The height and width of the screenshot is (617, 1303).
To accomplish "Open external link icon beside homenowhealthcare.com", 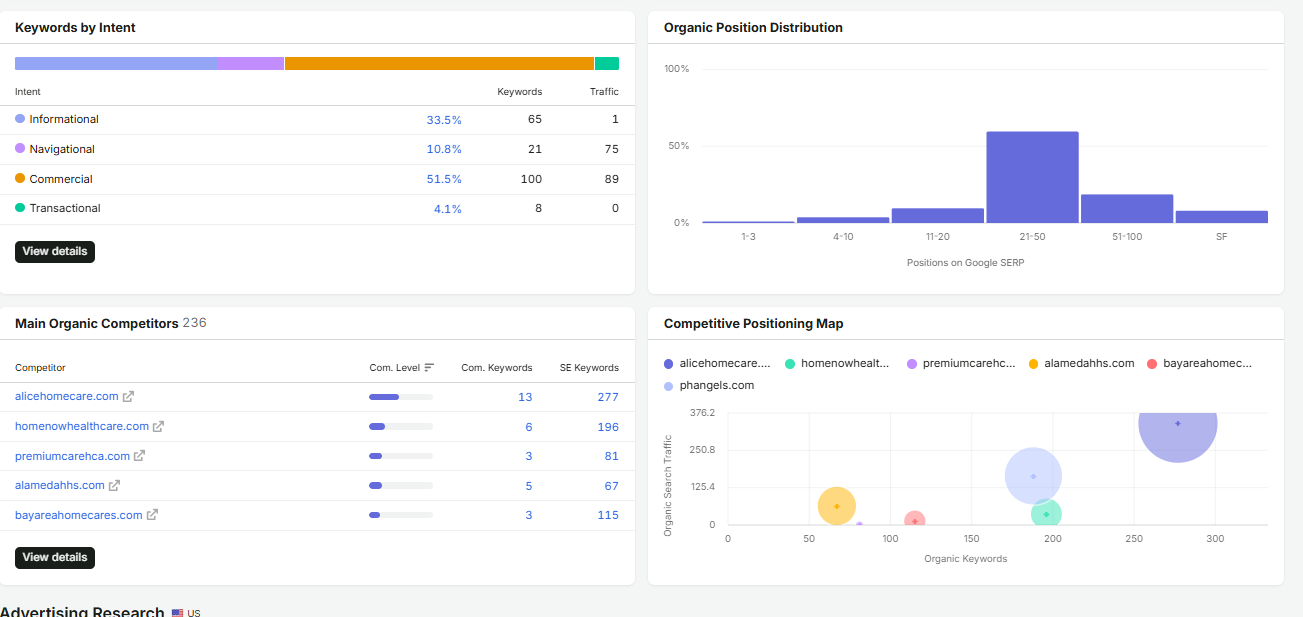I will [x=158, y=426].
